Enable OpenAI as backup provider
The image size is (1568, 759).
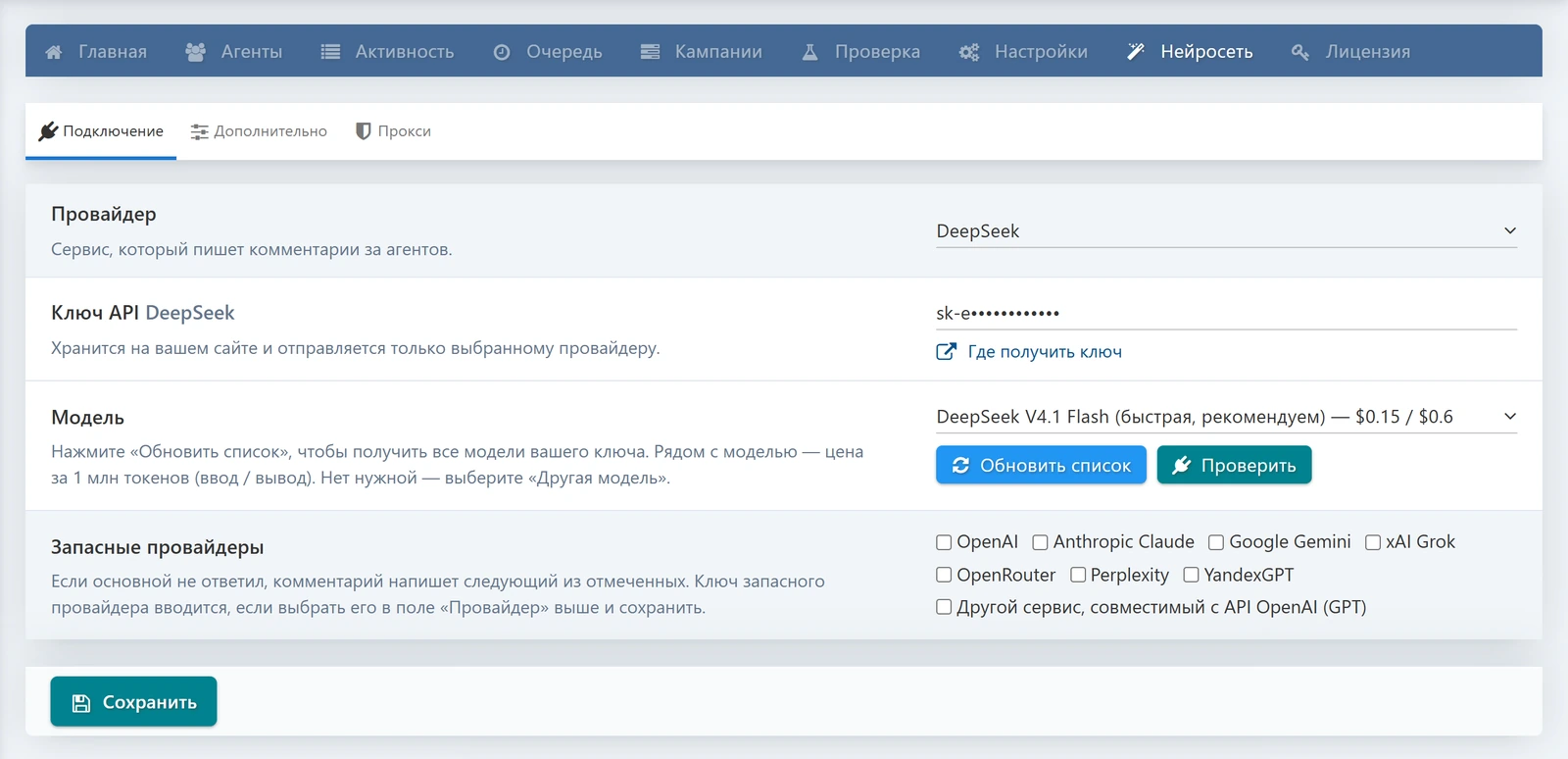click(944, 542)
